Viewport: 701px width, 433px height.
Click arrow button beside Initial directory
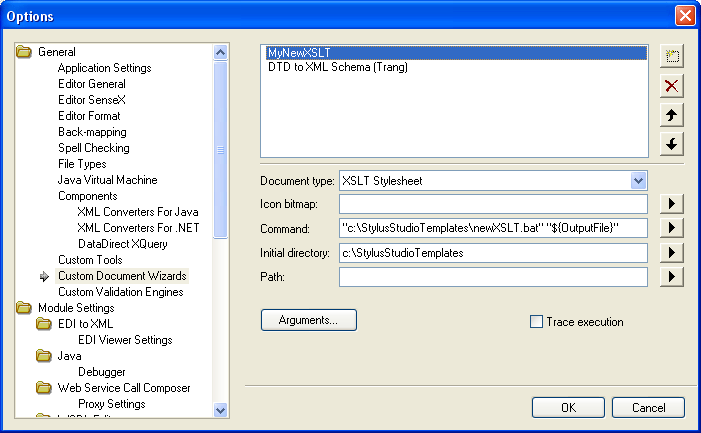[x=673, y=253]
